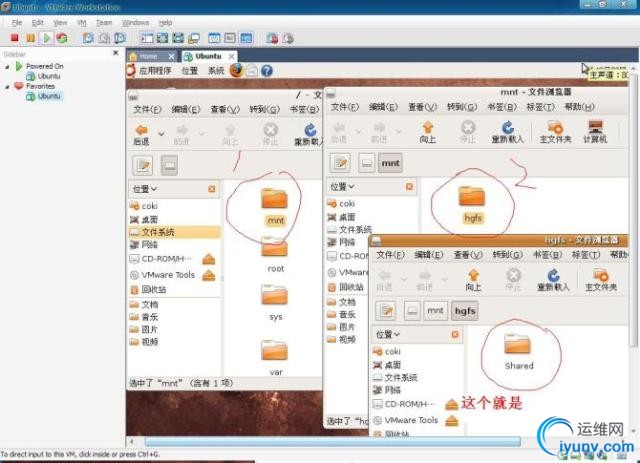Screen dimensions: 640x463
Task: Click the take snapshot toolbar icon
Action: pyautogui.click(x=88, y=38)
